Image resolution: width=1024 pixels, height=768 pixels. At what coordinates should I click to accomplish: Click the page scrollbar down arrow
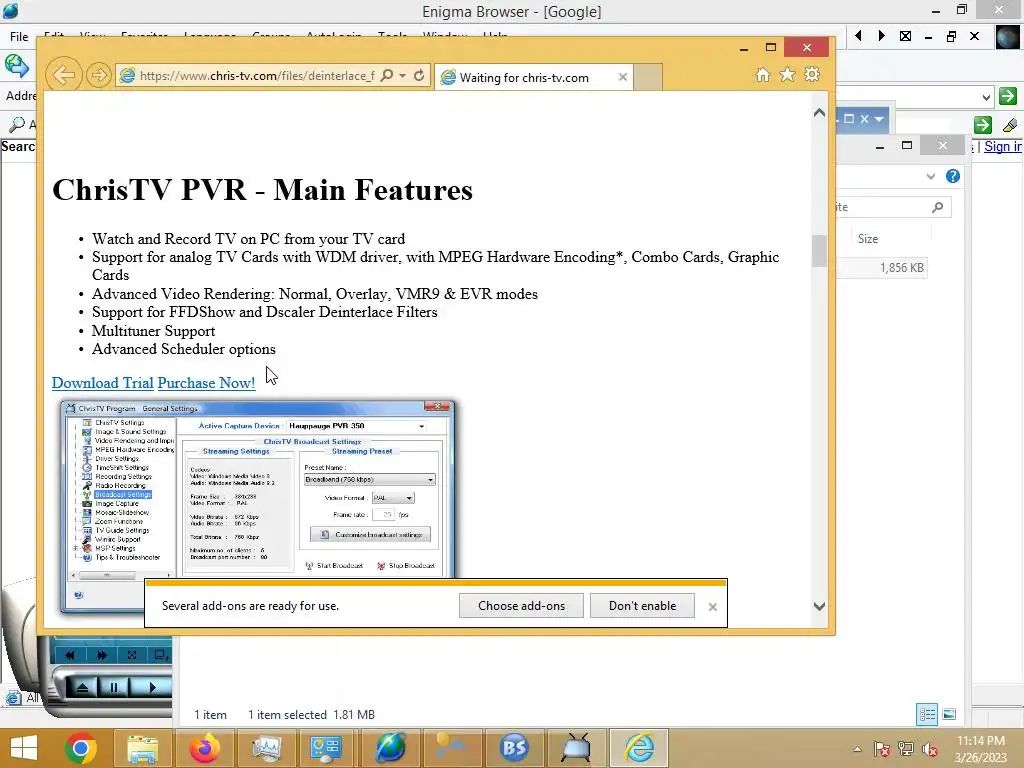[819, 606]
